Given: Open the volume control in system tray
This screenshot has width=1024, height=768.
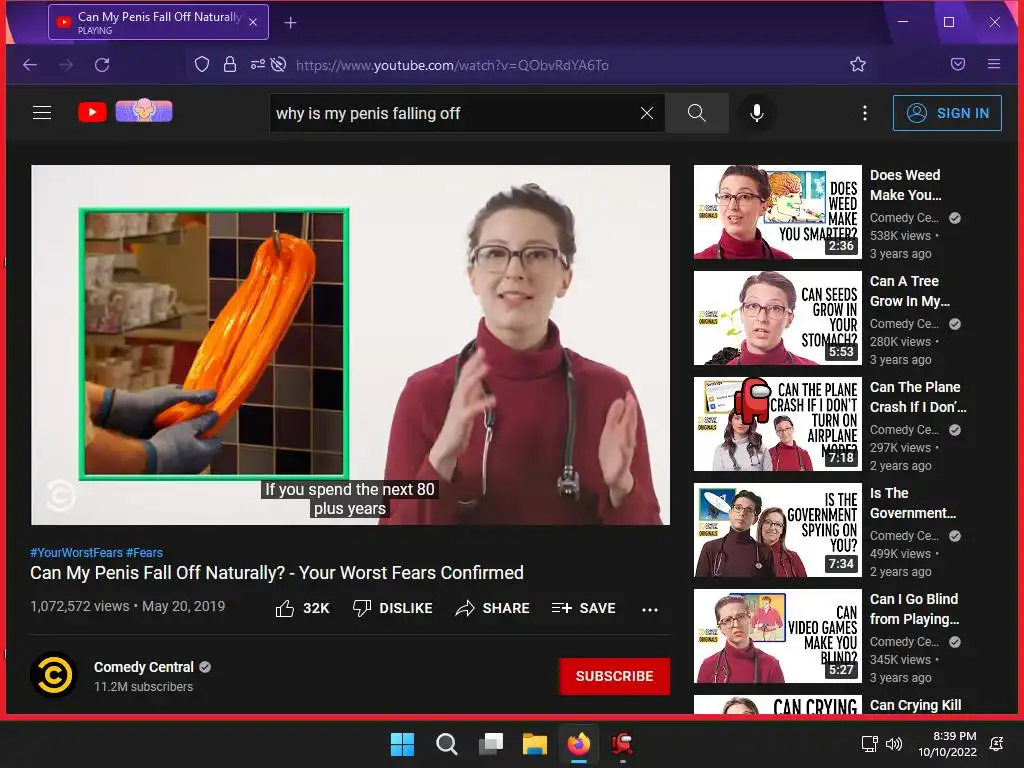Looking at the screenshot, I should pyautogui.click(x=893, y=744).
